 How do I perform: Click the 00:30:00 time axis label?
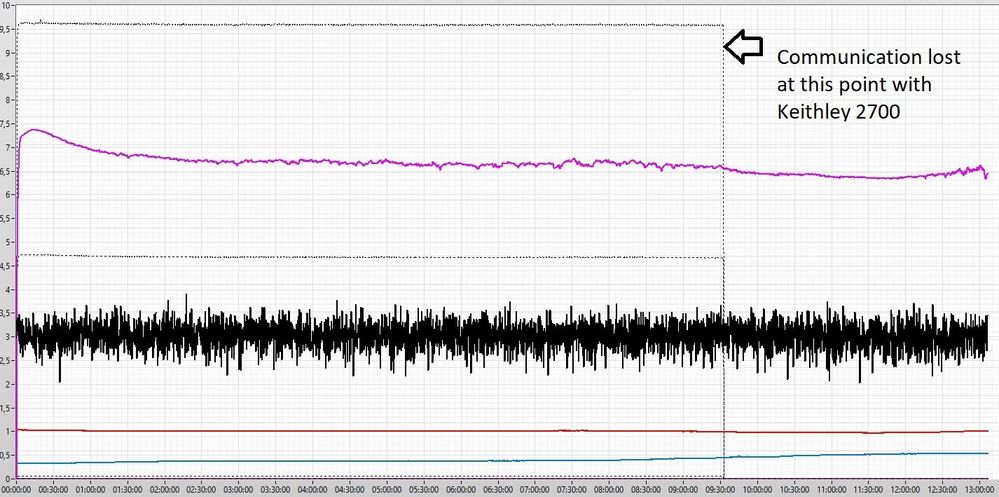(53, 491)
